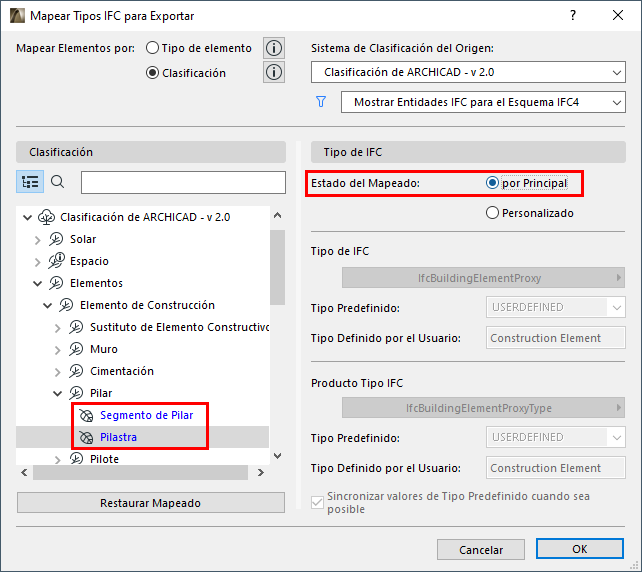Expand the Espacio tree node
The width and height of the screenshot is (642, 572).
pyautogui.click(x=38, y=262)
